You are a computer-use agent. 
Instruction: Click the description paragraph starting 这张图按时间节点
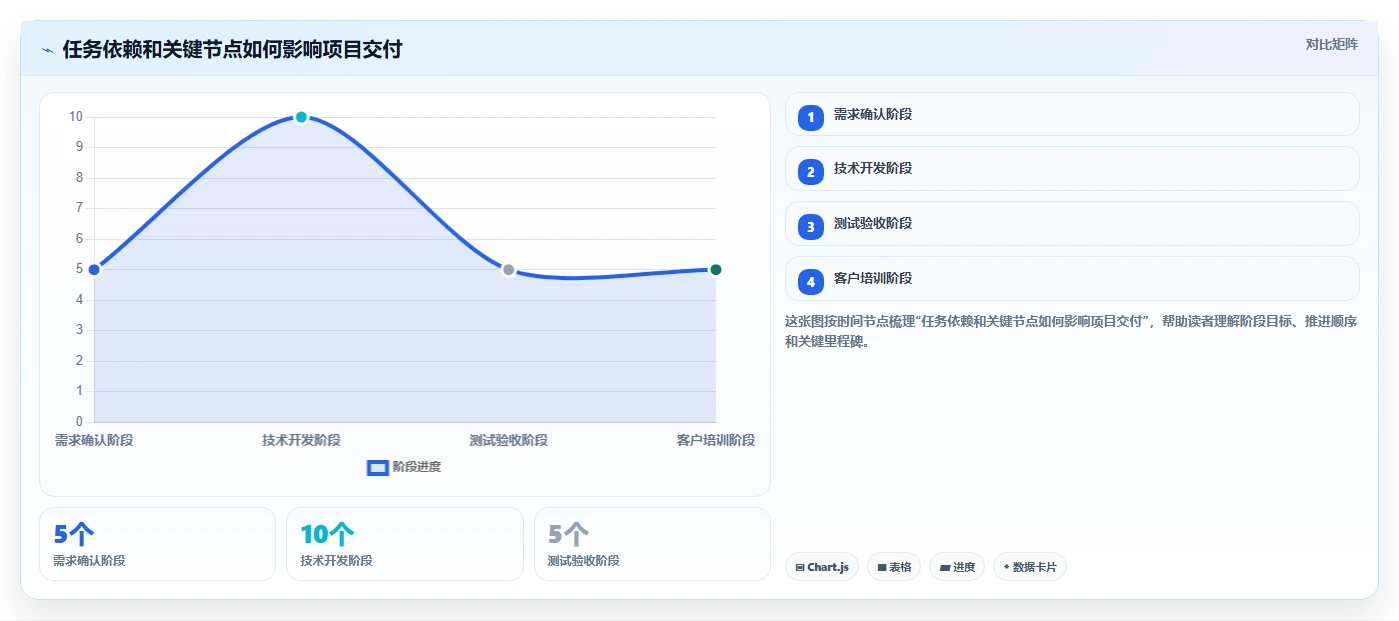click(x=1071, y=331)
